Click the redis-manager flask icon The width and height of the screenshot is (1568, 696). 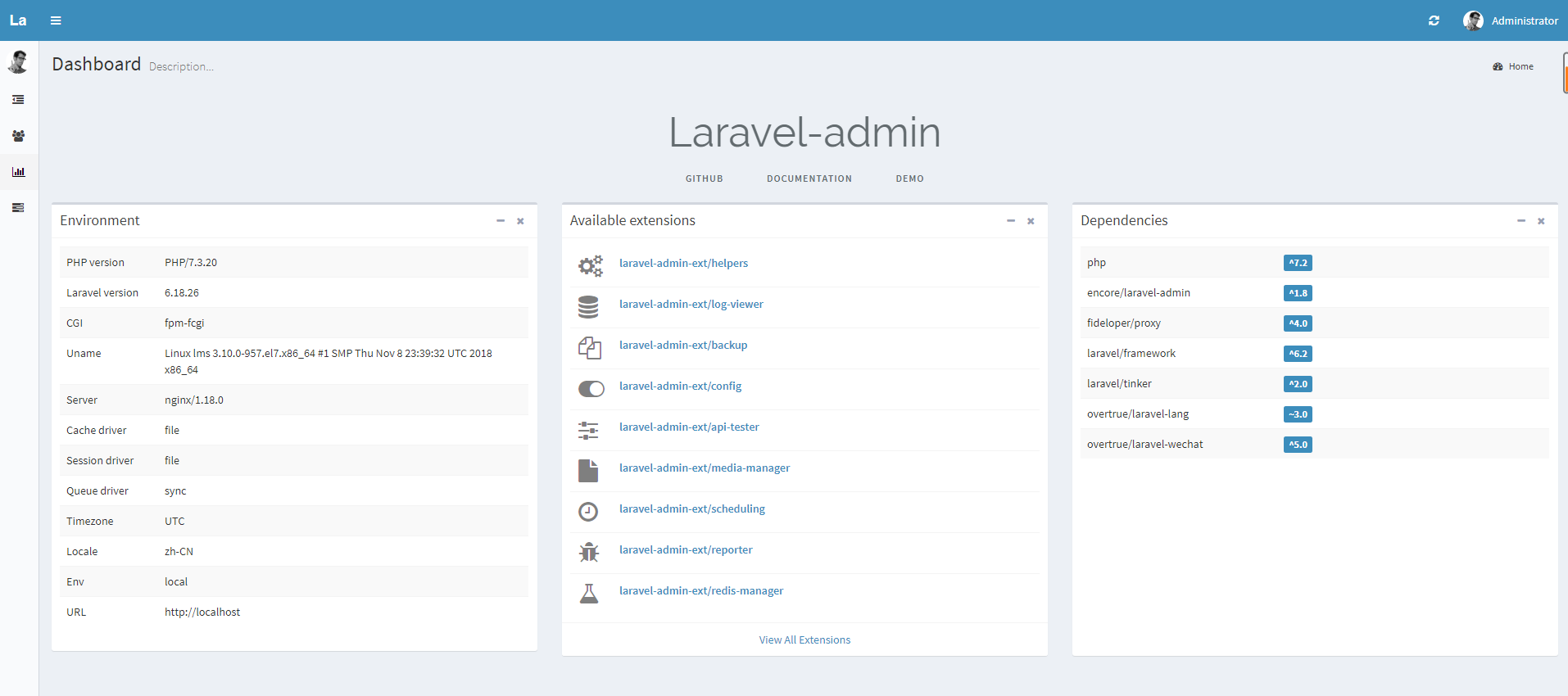[589, 594]
